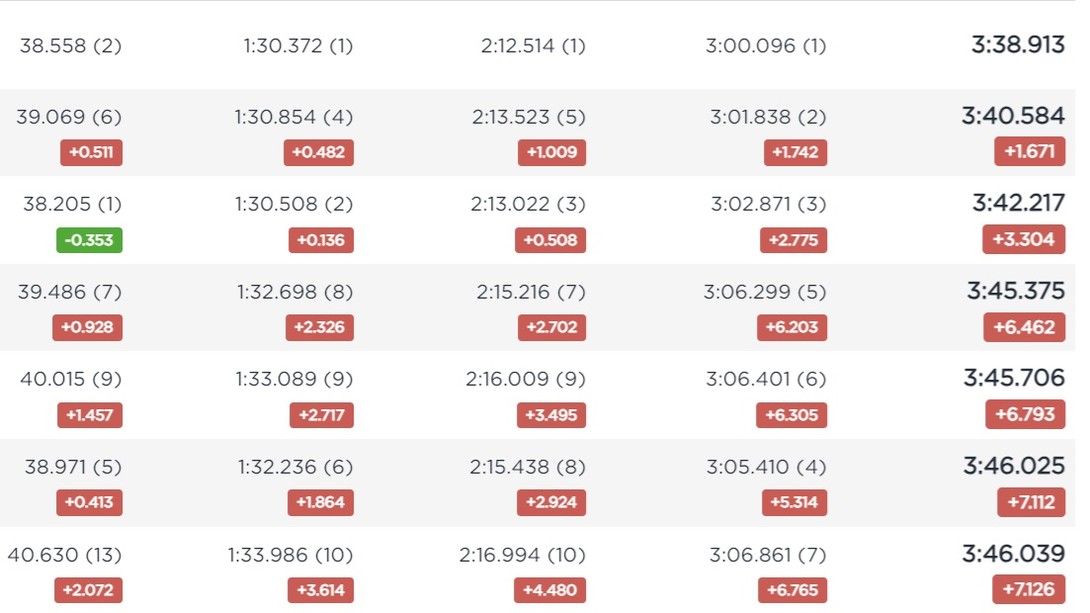Click the +1.671 finish gap badge
Viewport: 1090px width, 613px height.
coord(1030,151)
